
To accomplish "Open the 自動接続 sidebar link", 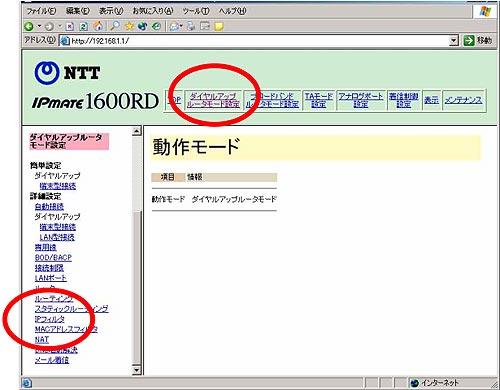I will 49,207.
